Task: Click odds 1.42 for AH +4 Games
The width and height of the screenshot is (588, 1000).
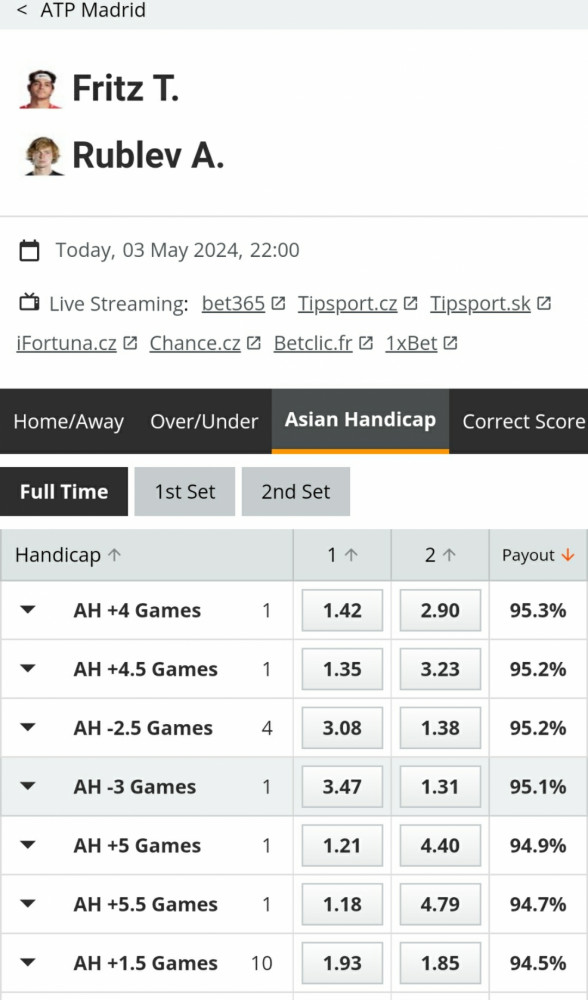Action: tap(342, 610)
